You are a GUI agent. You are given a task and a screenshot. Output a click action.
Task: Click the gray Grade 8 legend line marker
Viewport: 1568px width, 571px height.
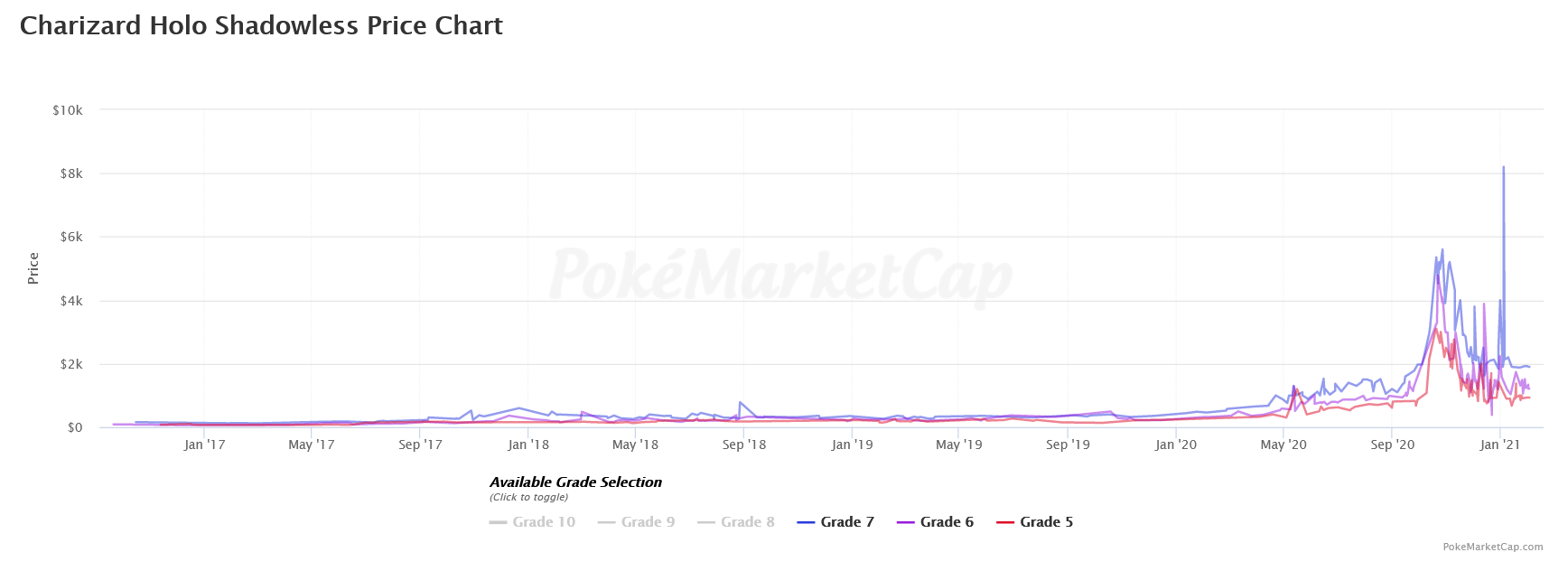pos(706,522)
